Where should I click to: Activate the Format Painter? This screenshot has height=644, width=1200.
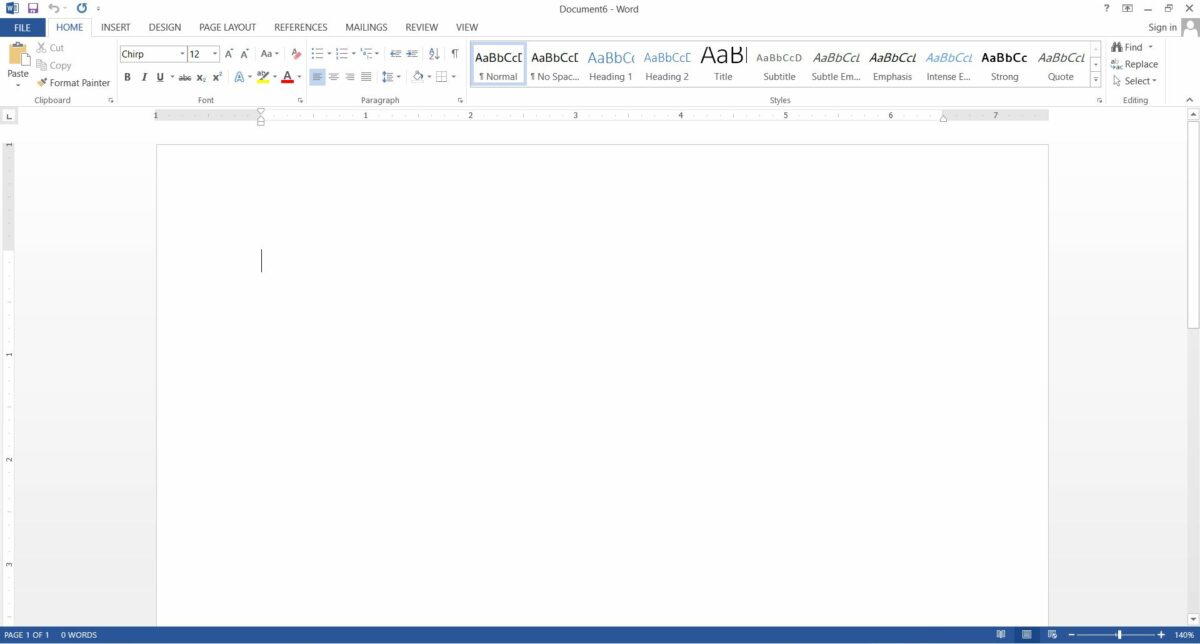[x=73, y=82]
